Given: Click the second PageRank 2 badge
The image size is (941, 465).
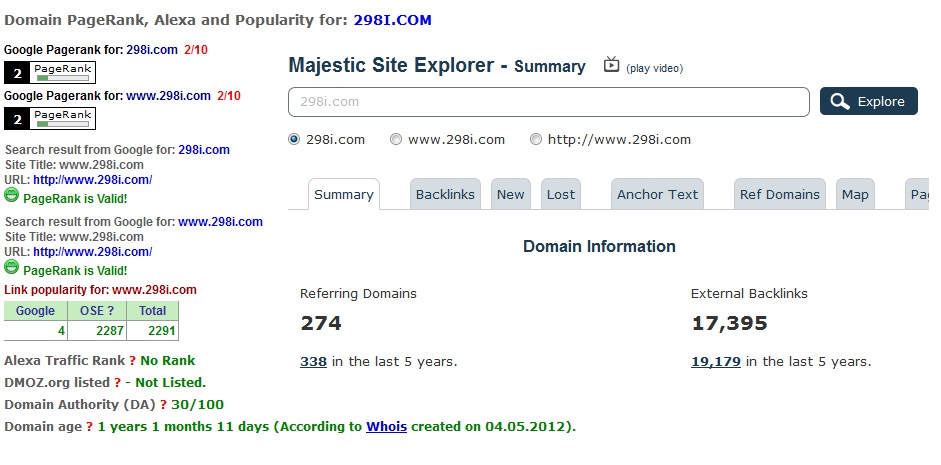Looking at the screenshot, I should click(x=50, y=119).
